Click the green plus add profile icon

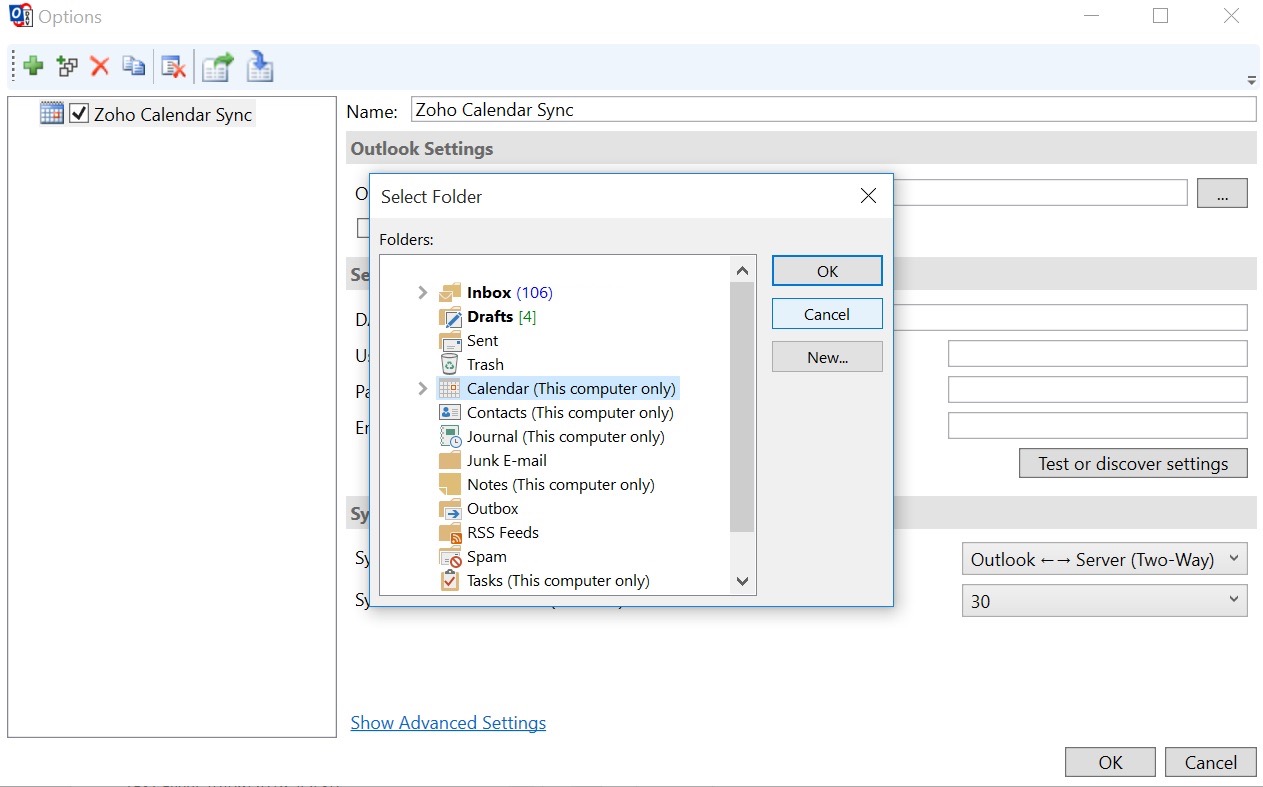pos(33,67)
